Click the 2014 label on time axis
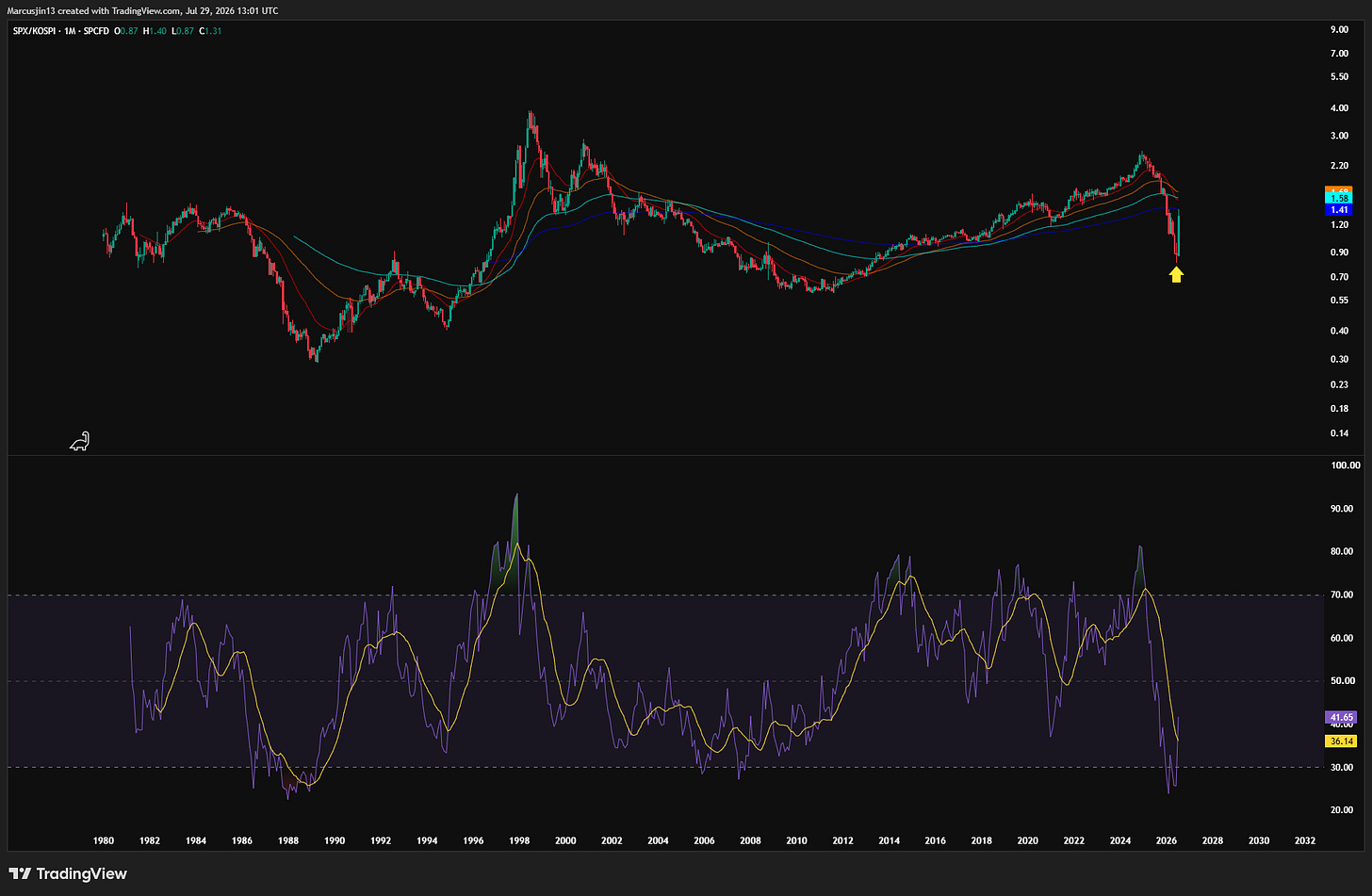 (889, 841)
